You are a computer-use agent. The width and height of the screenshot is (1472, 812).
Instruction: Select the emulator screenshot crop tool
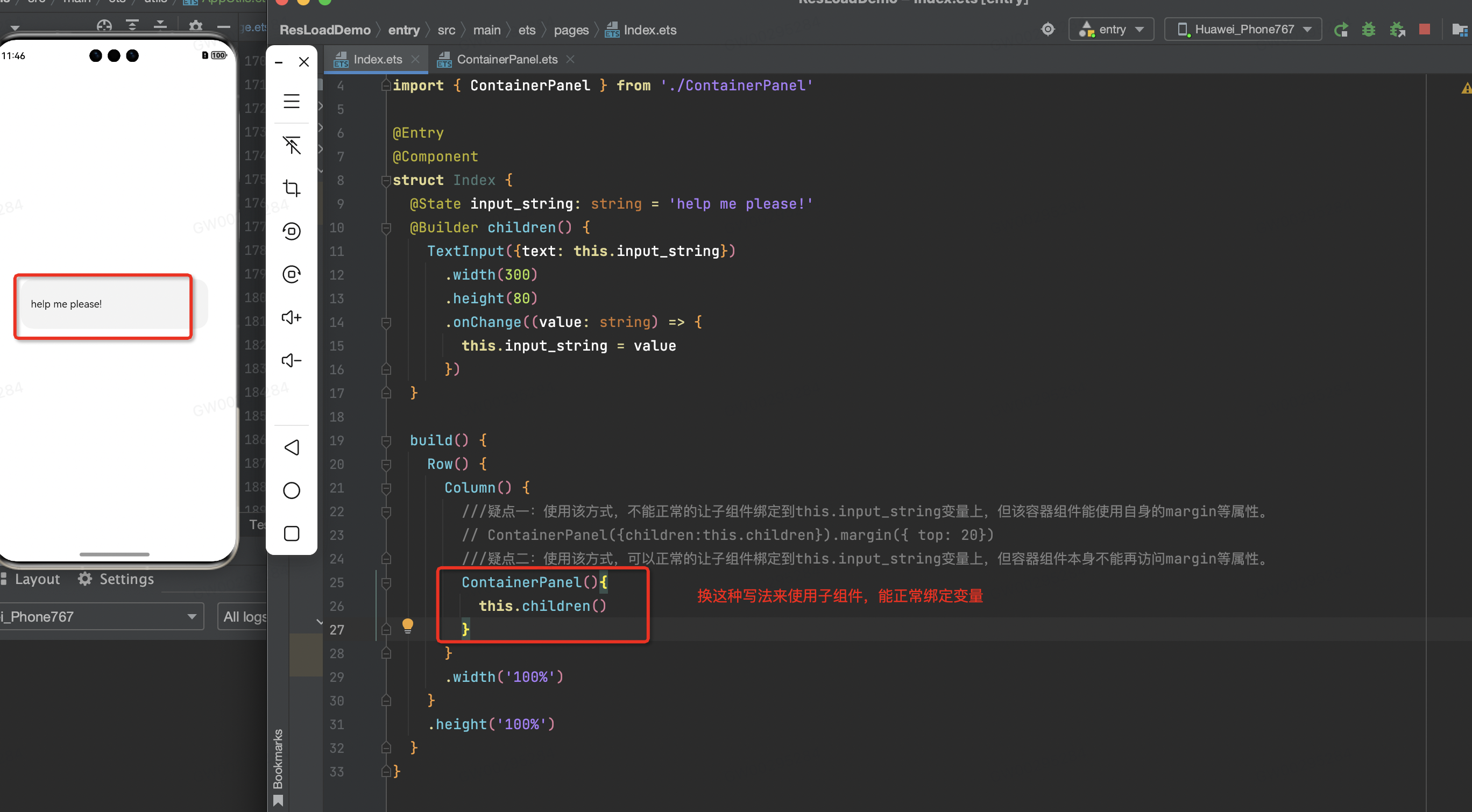292,188
